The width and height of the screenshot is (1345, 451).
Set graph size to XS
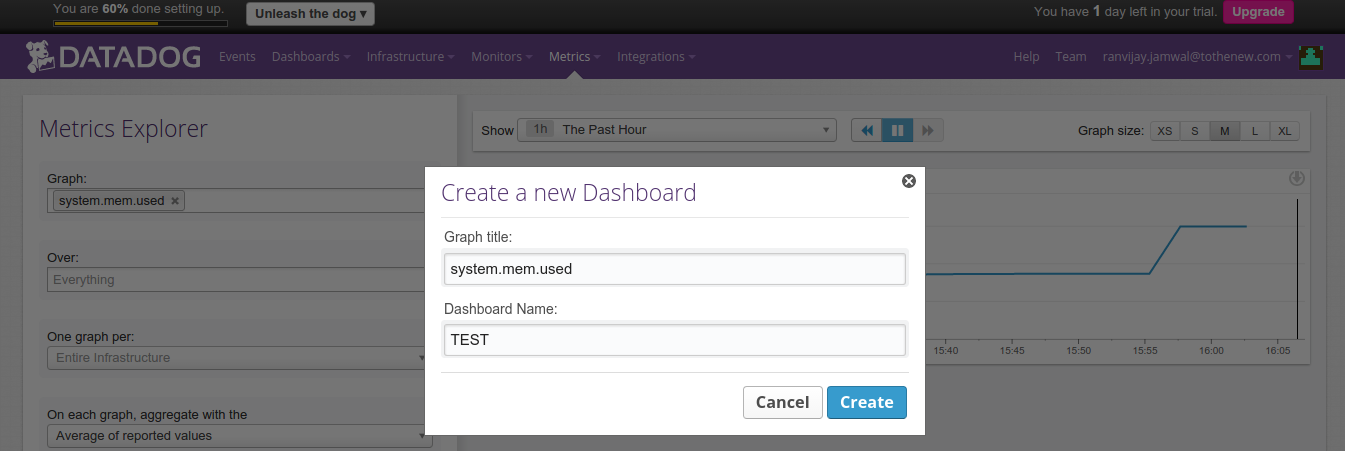click(1165, 131)
